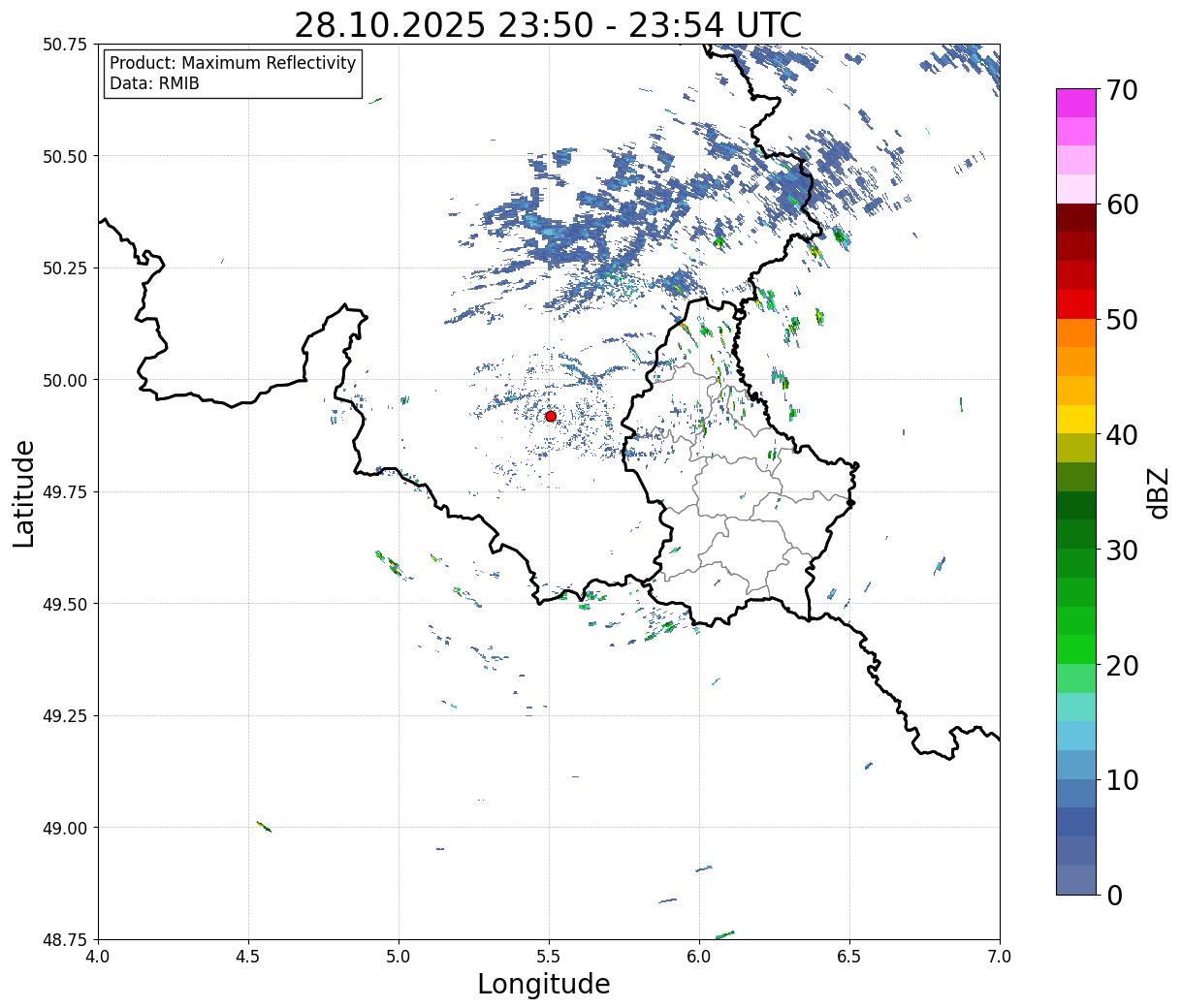The width and height of the screenshot is (1182, 1008).
Task: Click the latitude tick label 49.25
Action: pos(64,716)
